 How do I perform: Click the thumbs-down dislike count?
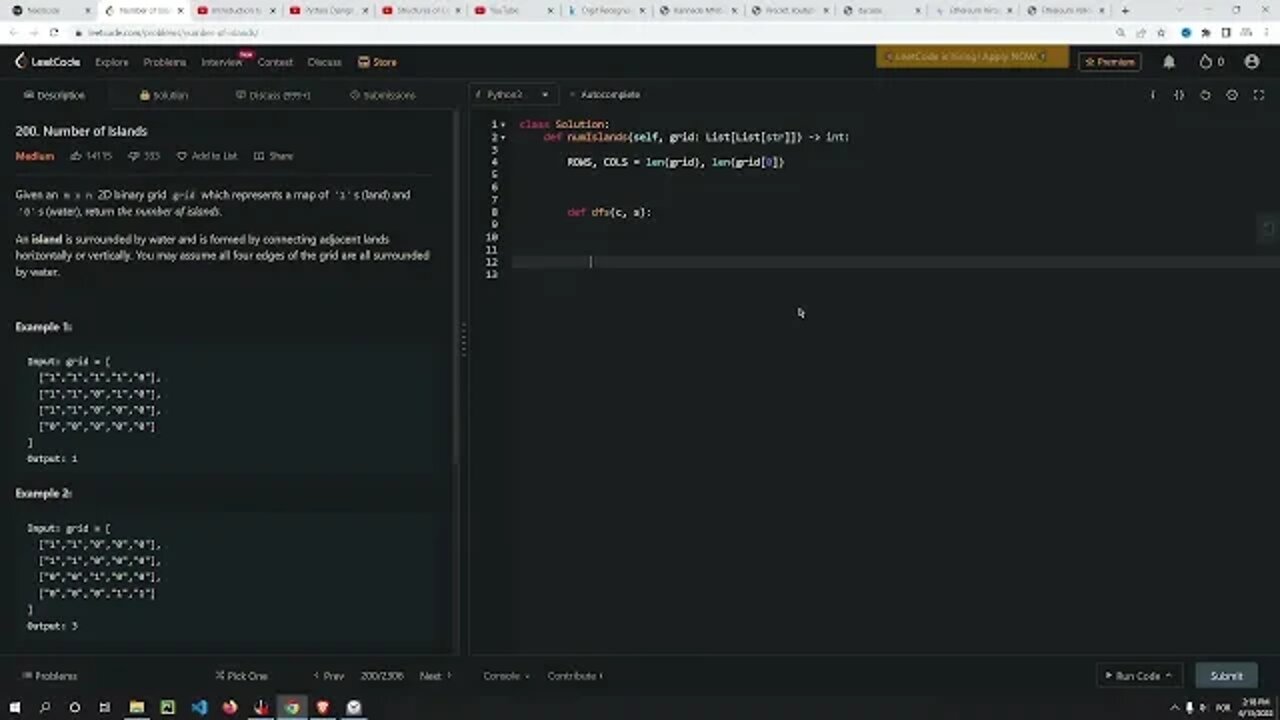coord(144,156)
